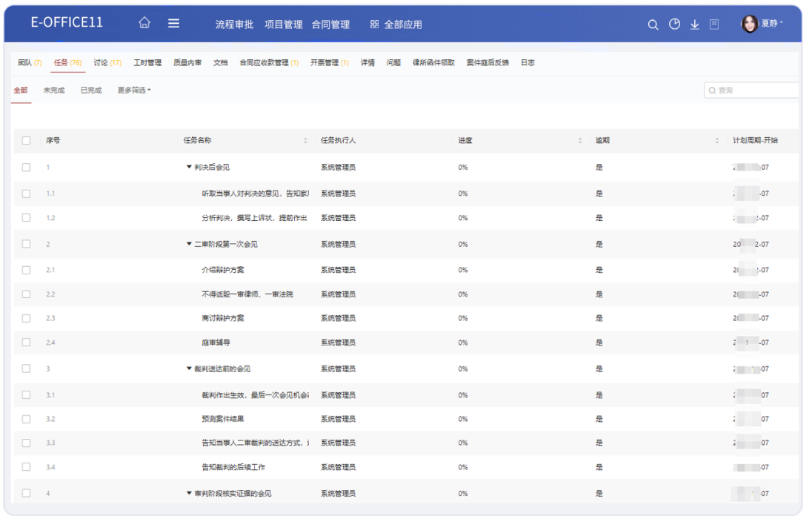Tick the select-all checkbox in table header
This screenshot has height=522, width=808.
tap(26, 141)
